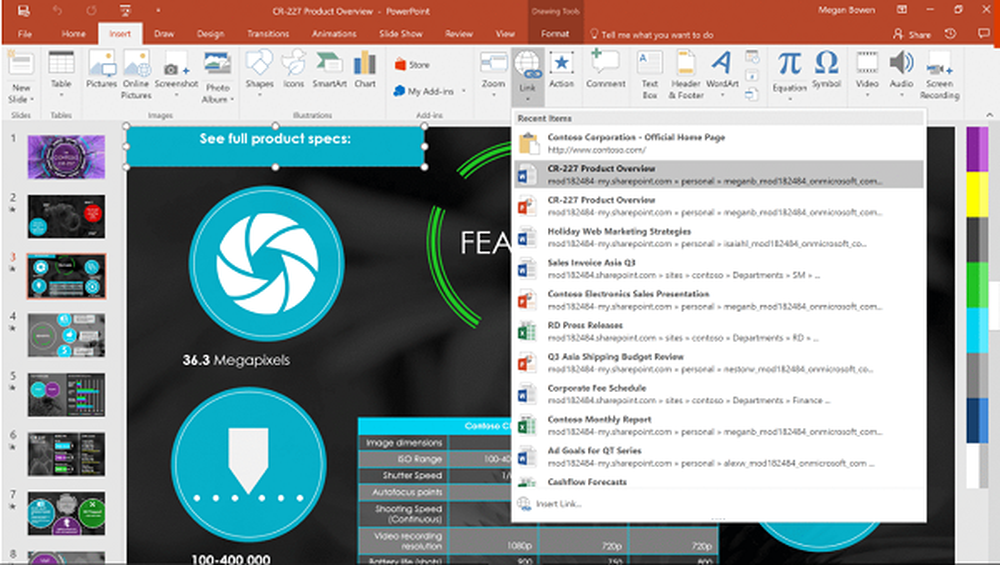
Task: Click the purple color swatch
Action: click(x=977, y=149)
